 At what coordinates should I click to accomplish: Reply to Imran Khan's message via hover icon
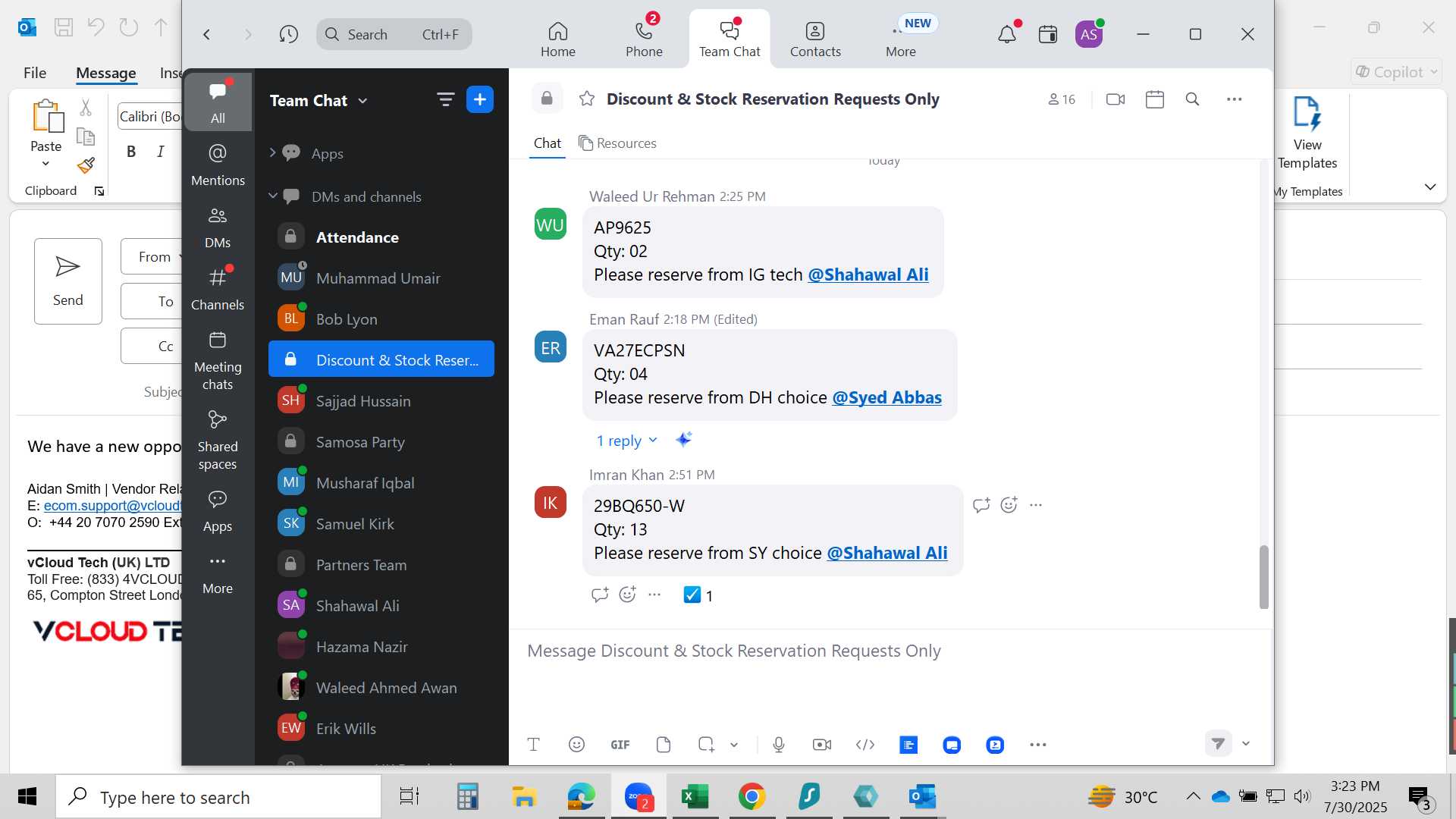[x=981, y=505]
